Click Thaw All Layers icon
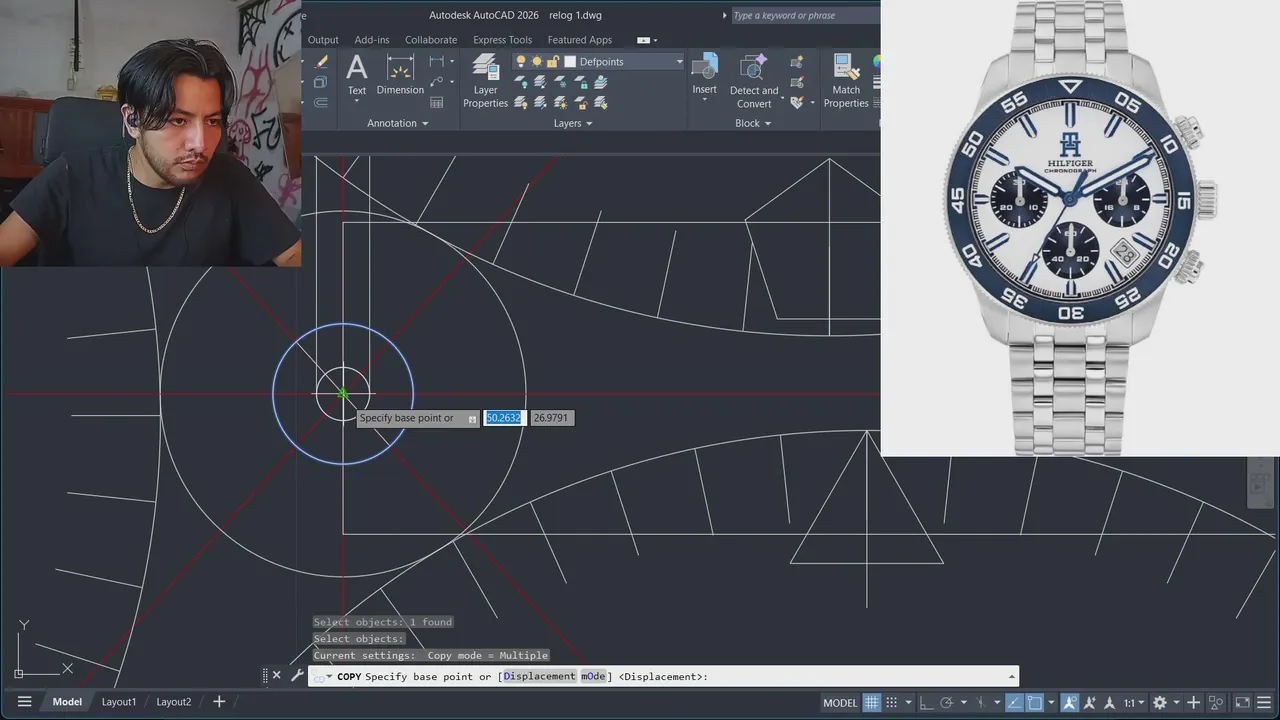1280x720 pixels. pyautogui.click(x=561, y=103)
